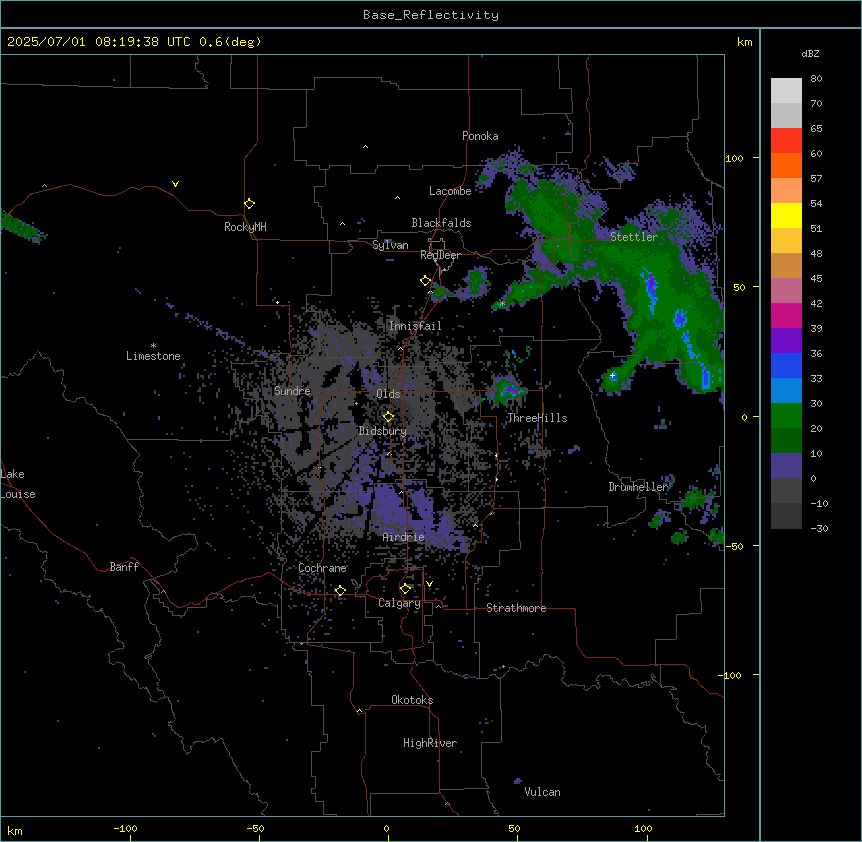Click the yellow V marker northwest of RockyMH
862x842 pixels.
175,184
